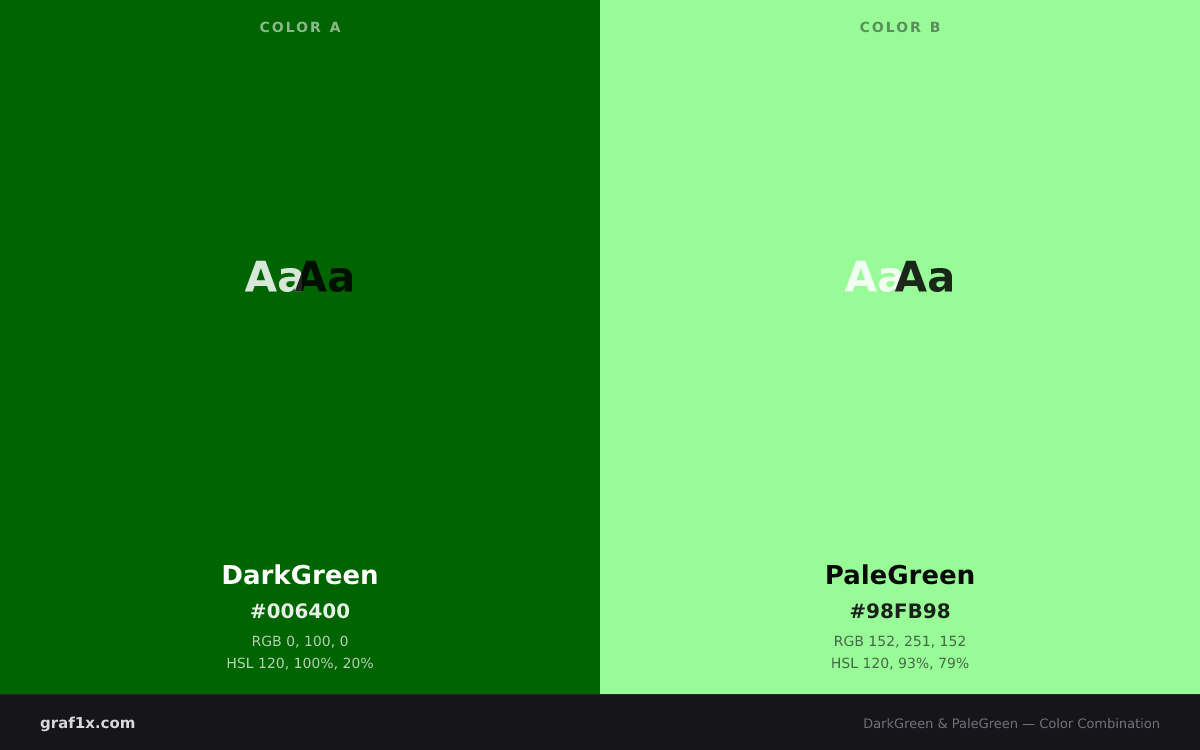The image size is (1200, 750).
Task: Click the dark footer bar
Action: point(600,722)
